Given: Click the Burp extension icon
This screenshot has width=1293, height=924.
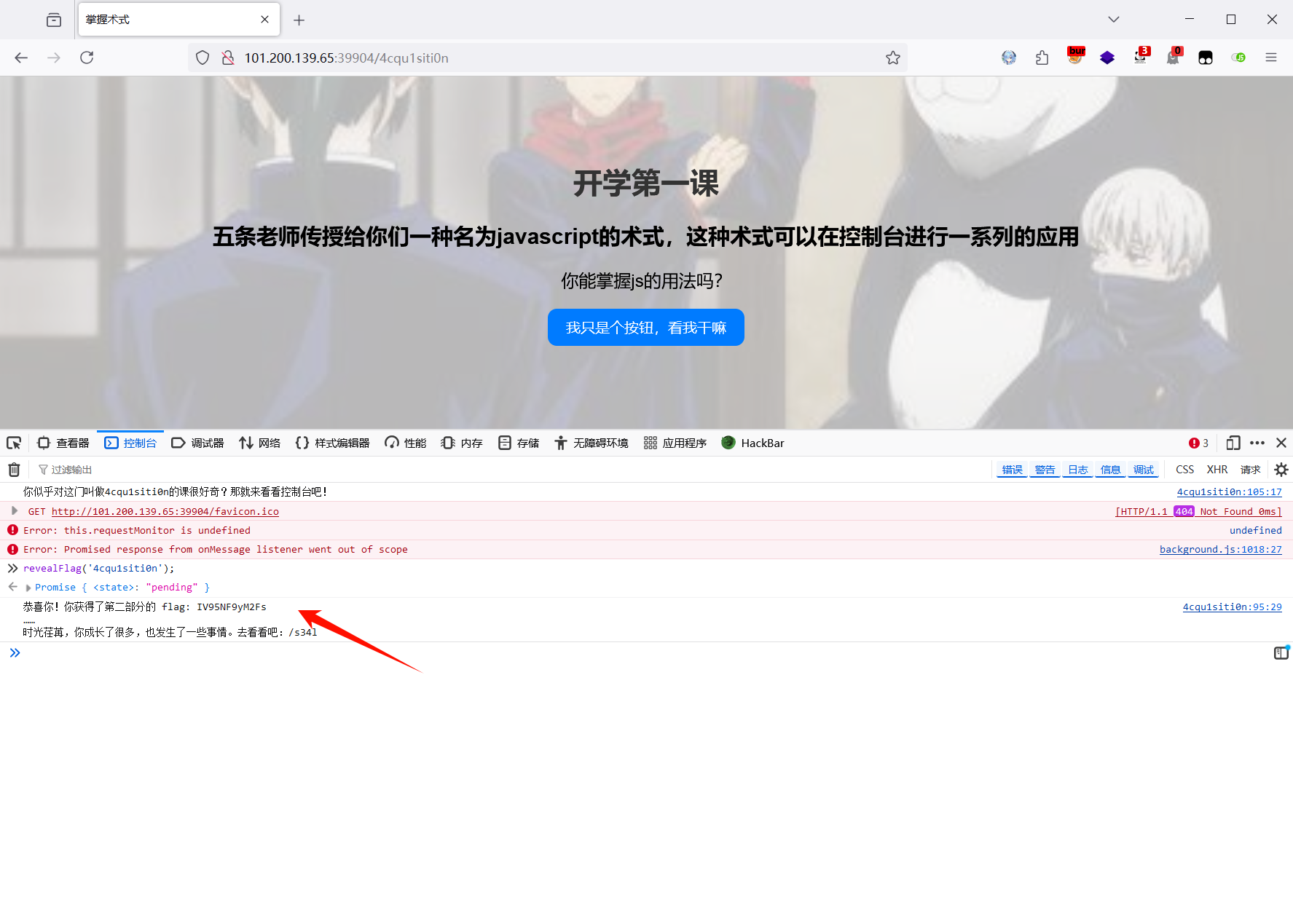Looking at the screenshot, I should coord(1075,56).
